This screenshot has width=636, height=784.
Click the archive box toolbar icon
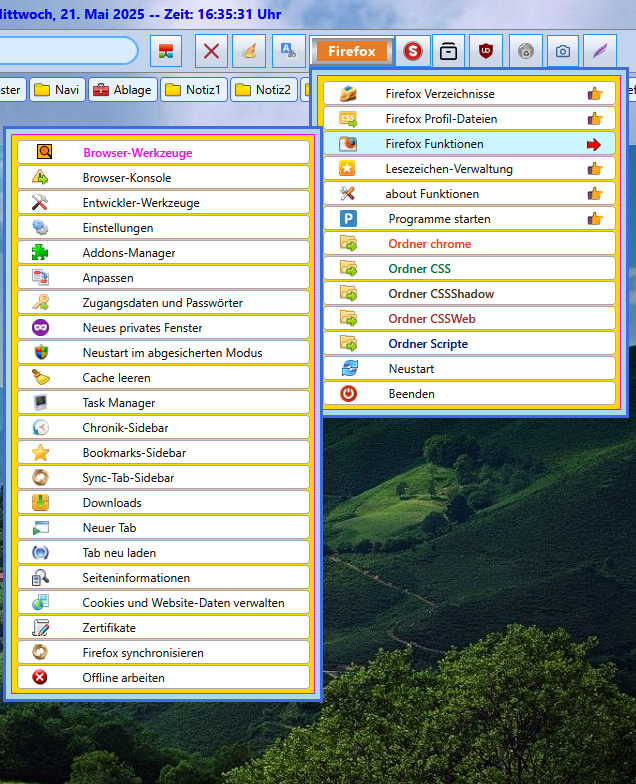click(448, 51)
